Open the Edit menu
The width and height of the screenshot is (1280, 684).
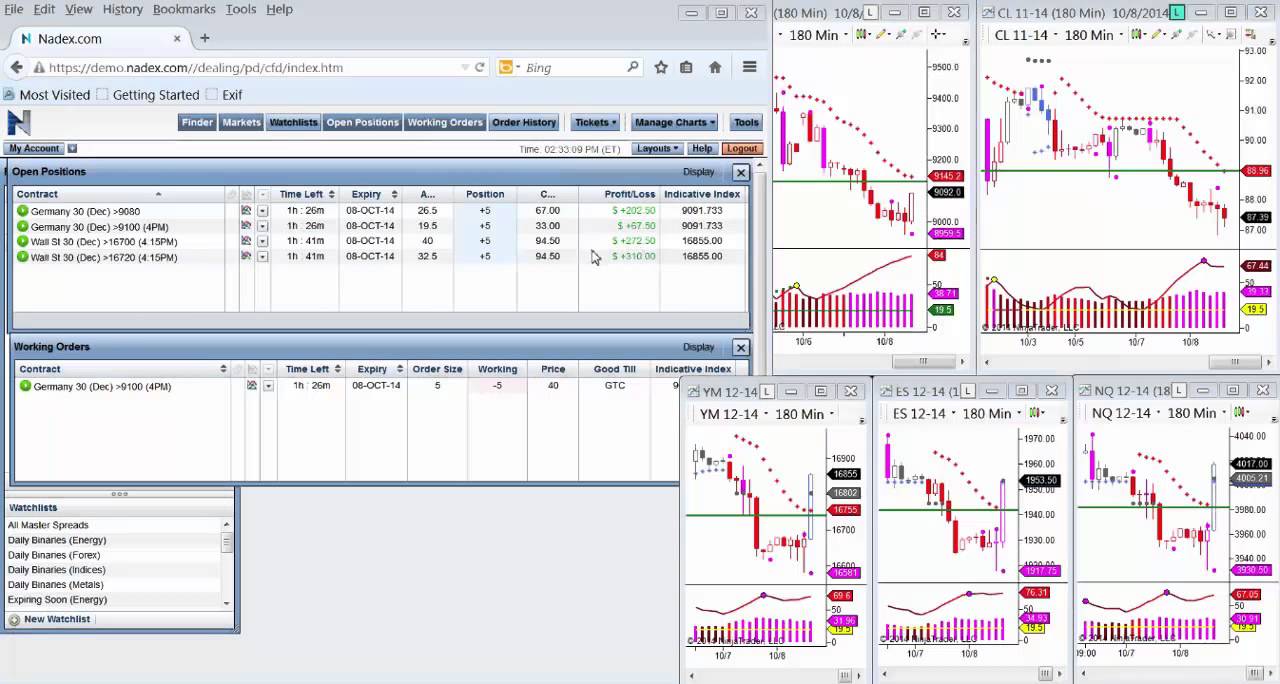45,9
